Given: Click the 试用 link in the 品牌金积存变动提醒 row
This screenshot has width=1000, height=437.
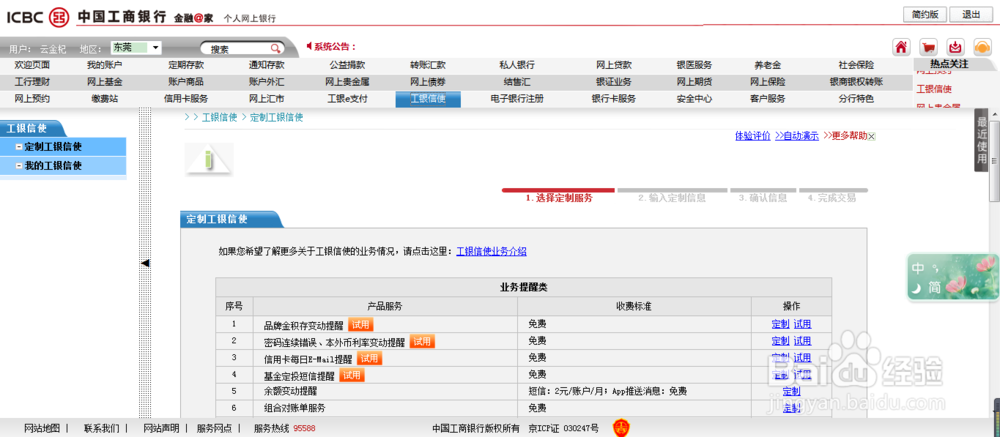Looking at the screenshot, I should point(802,325).
